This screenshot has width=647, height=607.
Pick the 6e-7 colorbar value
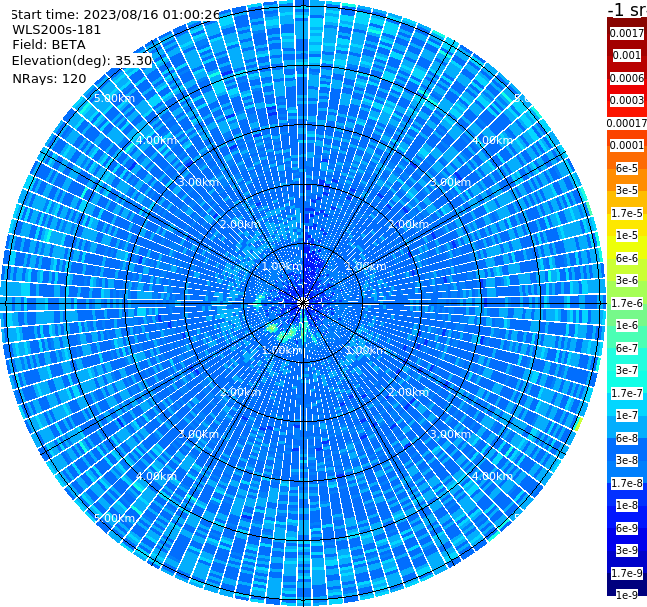pyautogui.click(x=627, y=348)
